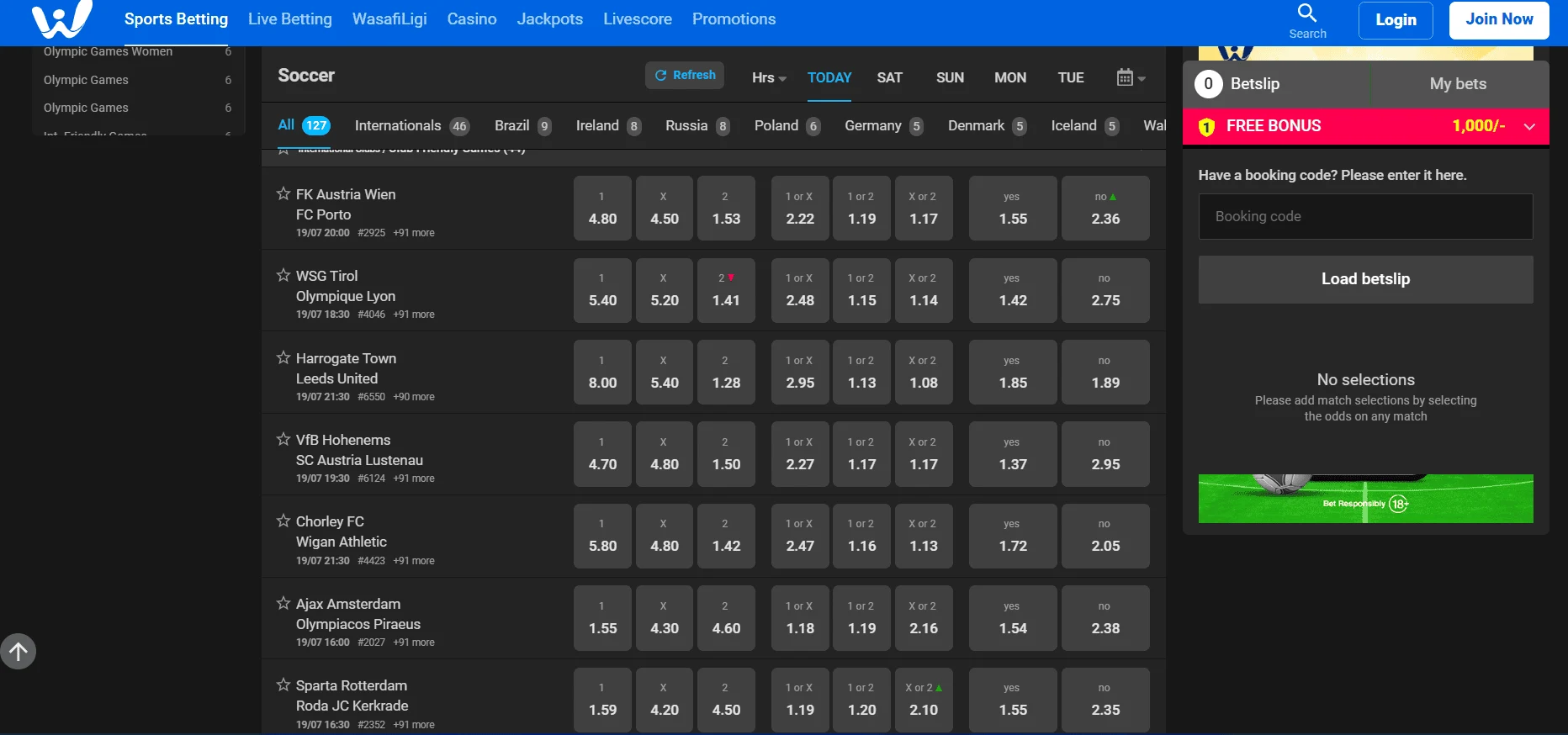The width and height of the screenshot is (1568, 735).
Task: Select the SAT date tab
Action: pyautogui.click(x=889, y=77)
